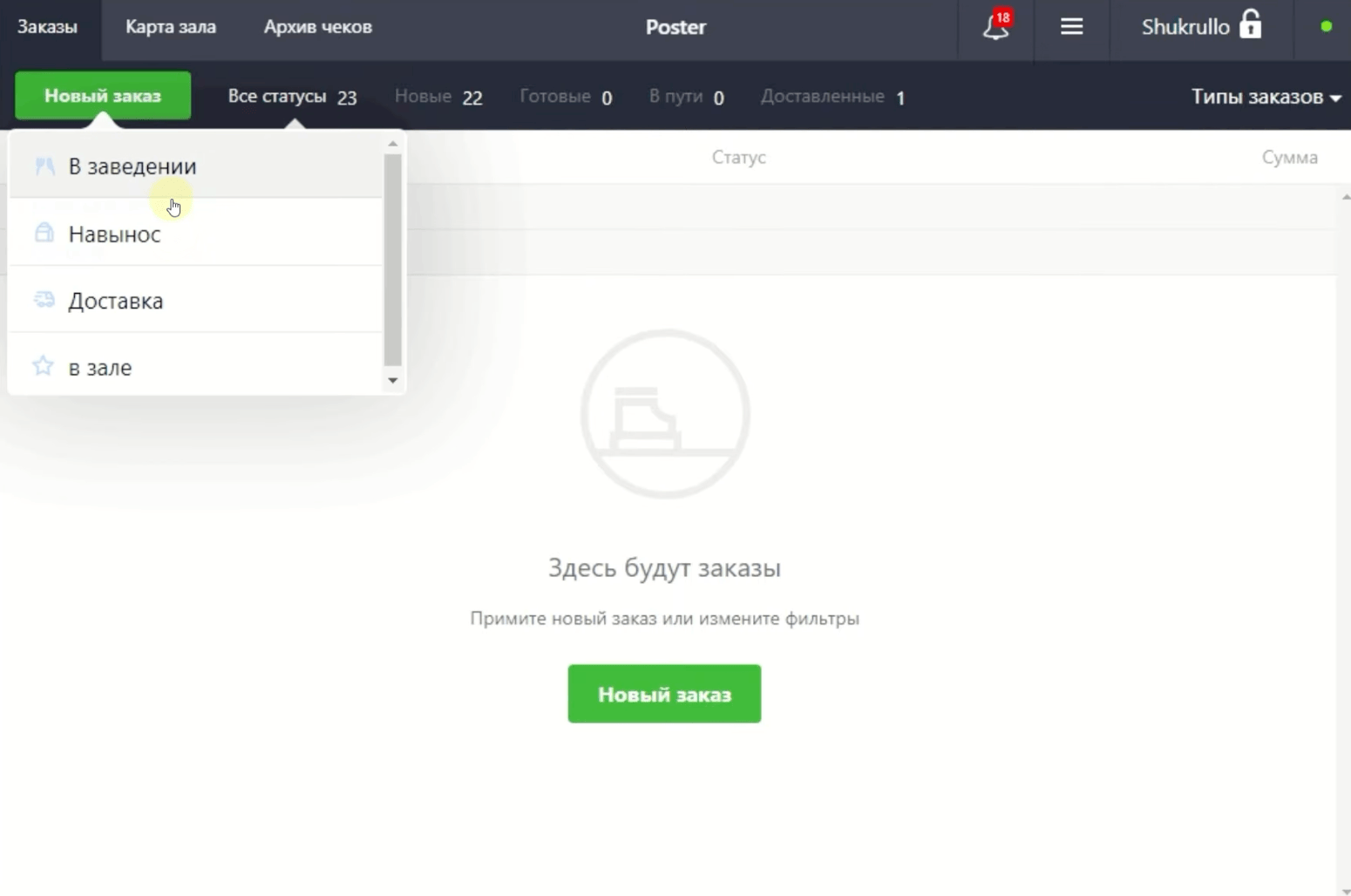Open the hamburger menu icon
Viewport: 1351px width, 896px height.
[1071, 27]
